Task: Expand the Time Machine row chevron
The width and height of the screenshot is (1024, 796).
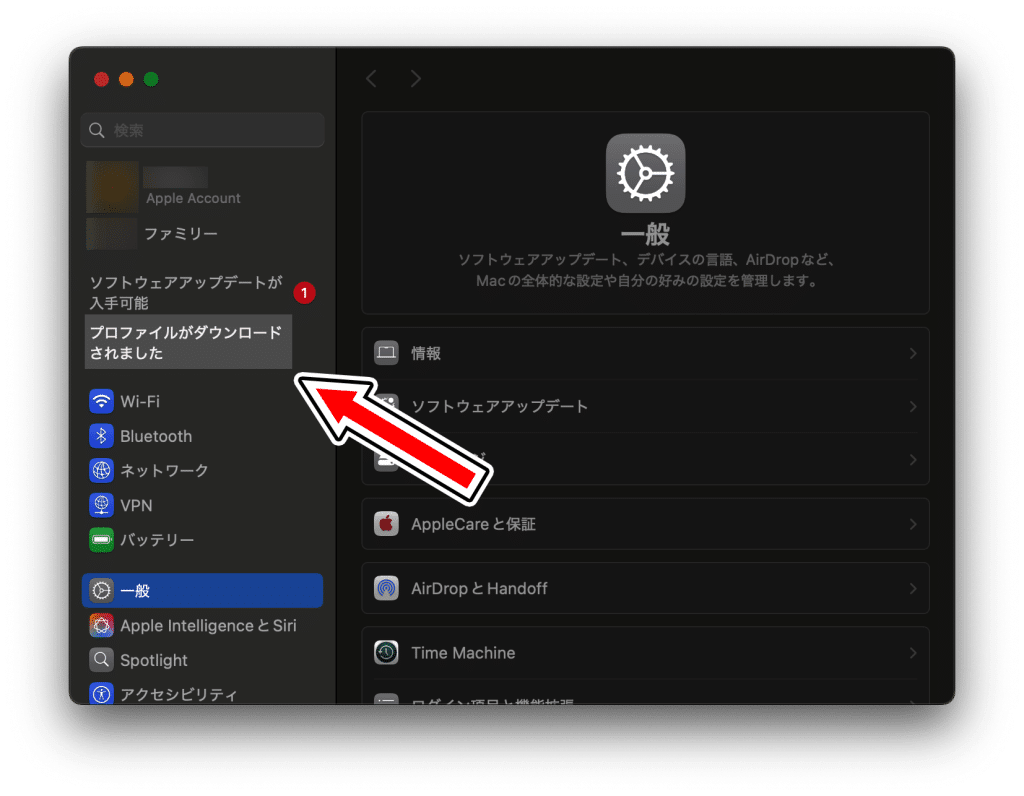Action: pyautogui.click(x=912, y=653)
